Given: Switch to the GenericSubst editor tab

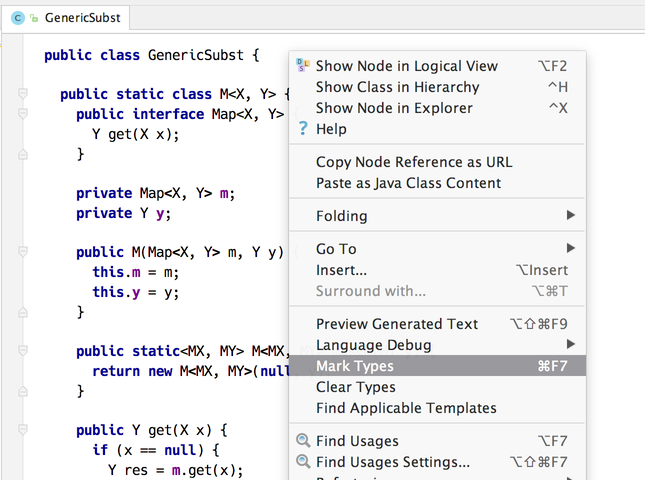Looking at the screenshot, I should click(x=66, y=18).
